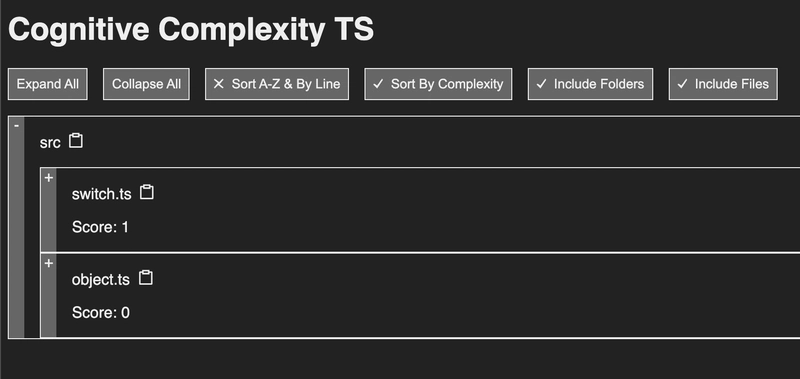Click the clipboard icon beside switch.ts
This screenshot has height=379, width=800.
(147, 192)
